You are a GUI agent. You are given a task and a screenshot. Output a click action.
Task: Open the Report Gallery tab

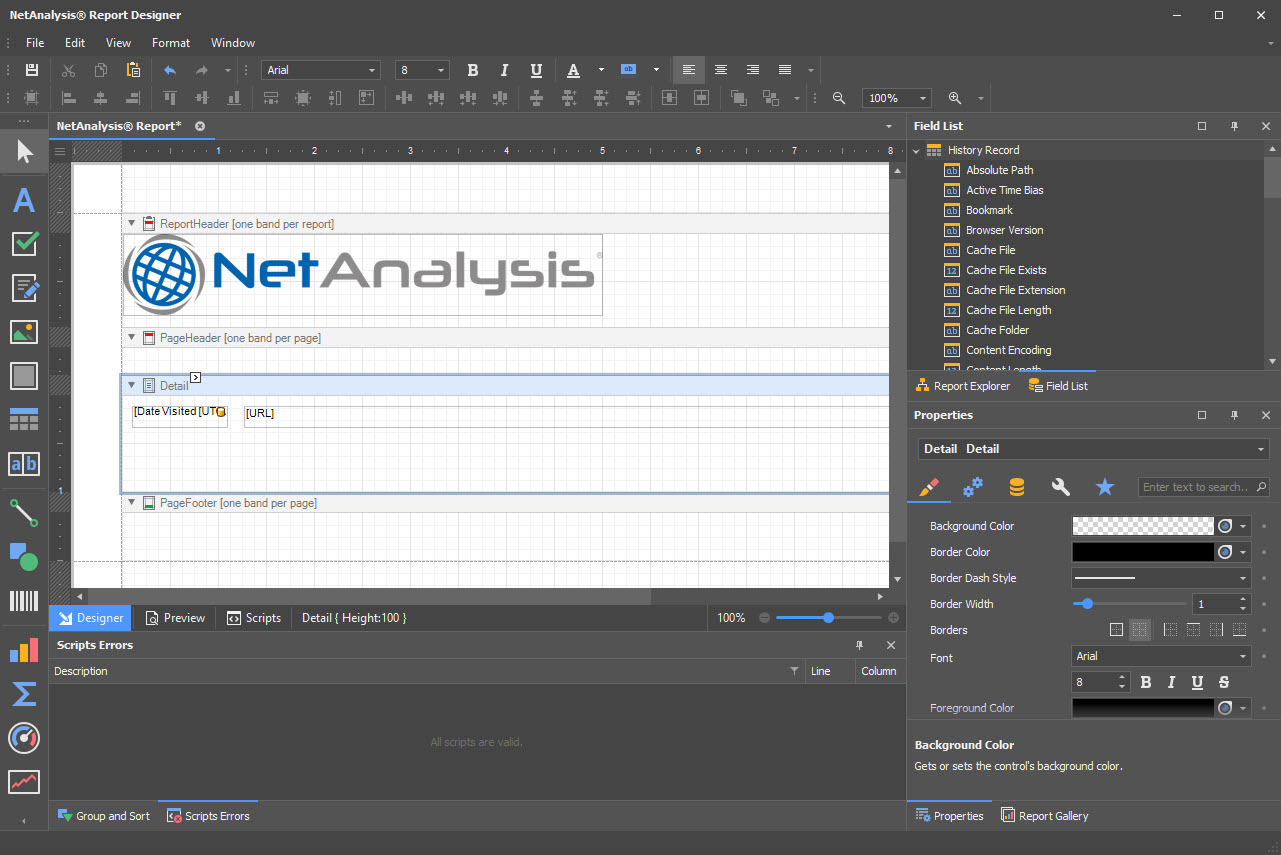click(x=1045, y=816)
